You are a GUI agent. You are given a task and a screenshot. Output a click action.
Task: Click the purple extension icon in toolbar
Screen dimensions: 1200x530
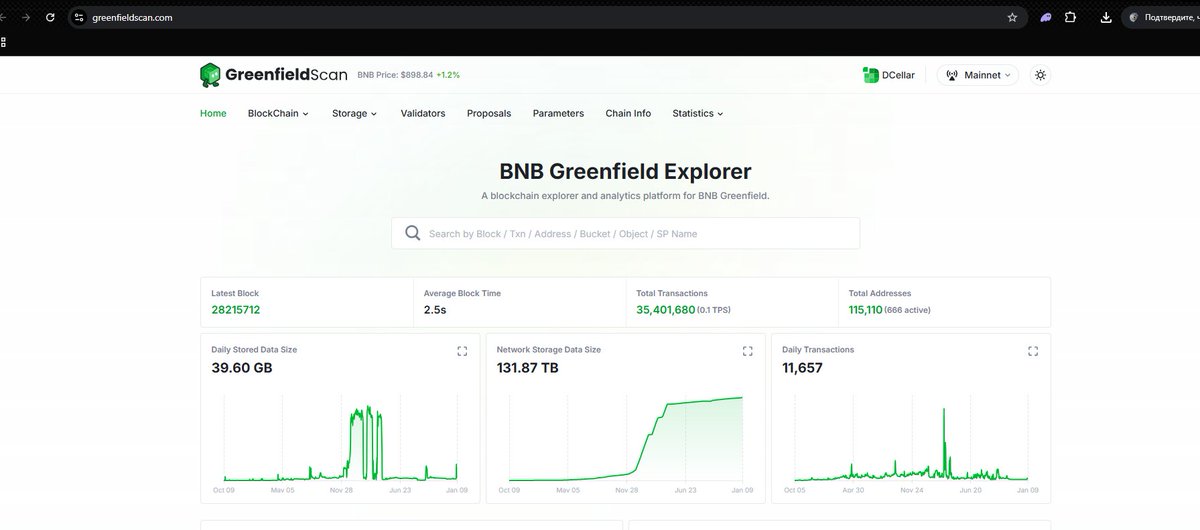pyautogui.click(x=1045, y=17)
